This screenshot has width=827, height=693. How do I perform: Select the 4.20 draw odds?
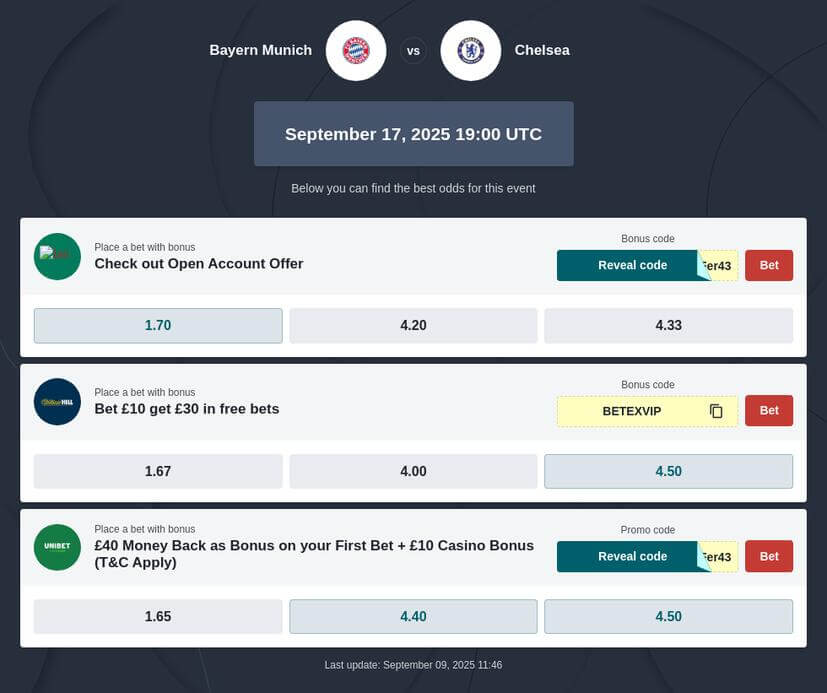414,325
